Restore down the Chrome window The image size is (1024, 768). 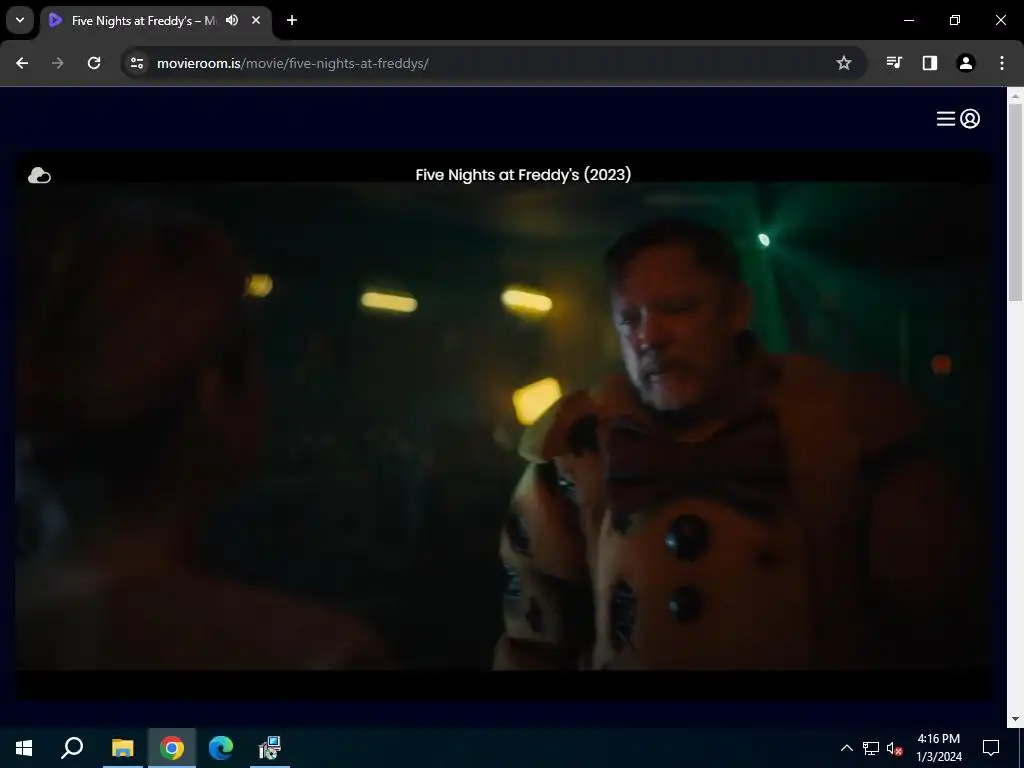pyautogui.click(x=955, y=20)
